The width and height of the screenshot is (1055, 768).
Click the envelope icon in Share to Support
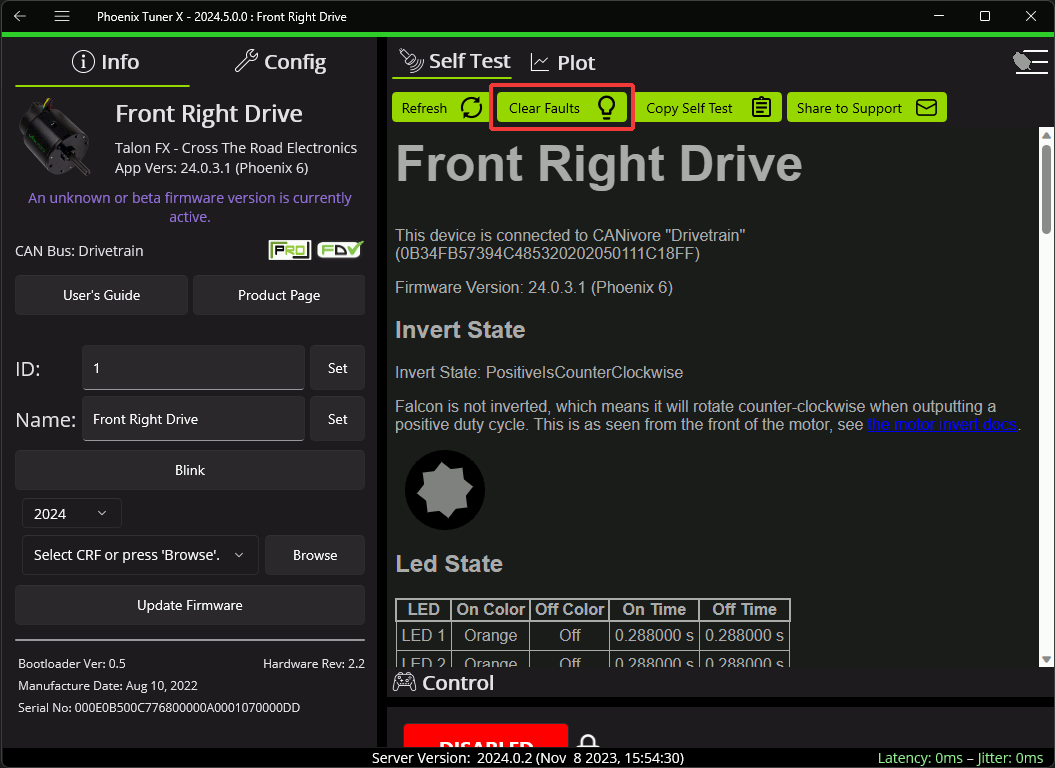click(x=926, y=108)
